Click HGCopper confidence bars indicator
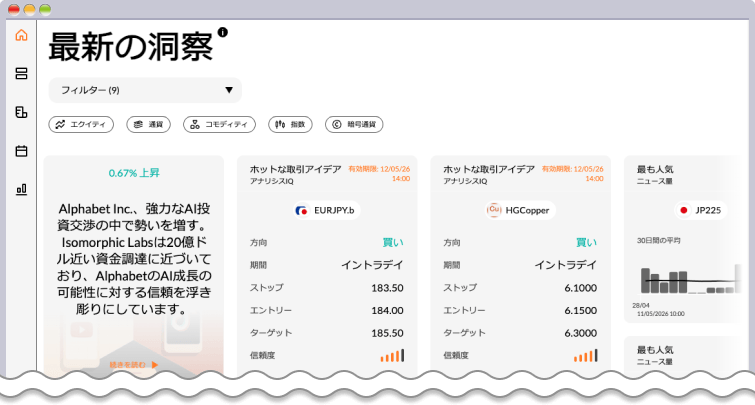Screen dimensions: 755x405 pyautogui.click(x=586, y=355)
